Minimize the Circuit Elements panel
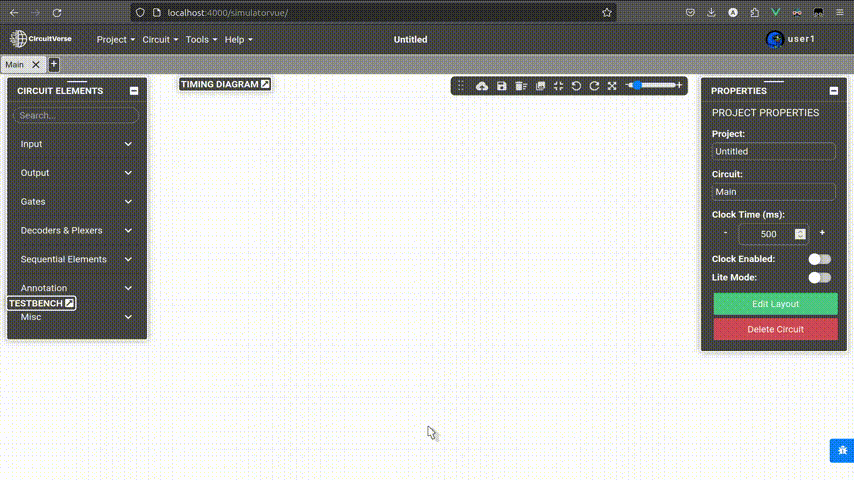Screen dimensions: 854x480 coord(134,91)
